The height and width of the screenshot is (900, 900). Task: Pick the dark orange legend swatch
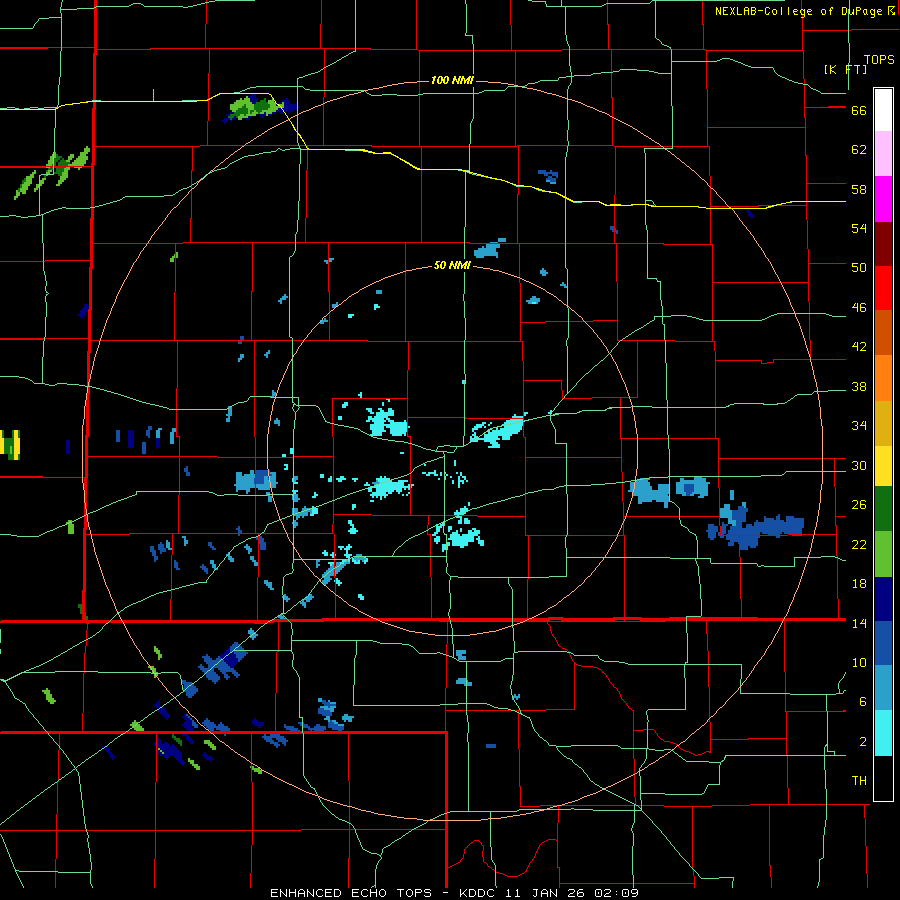tap(883, 332)
